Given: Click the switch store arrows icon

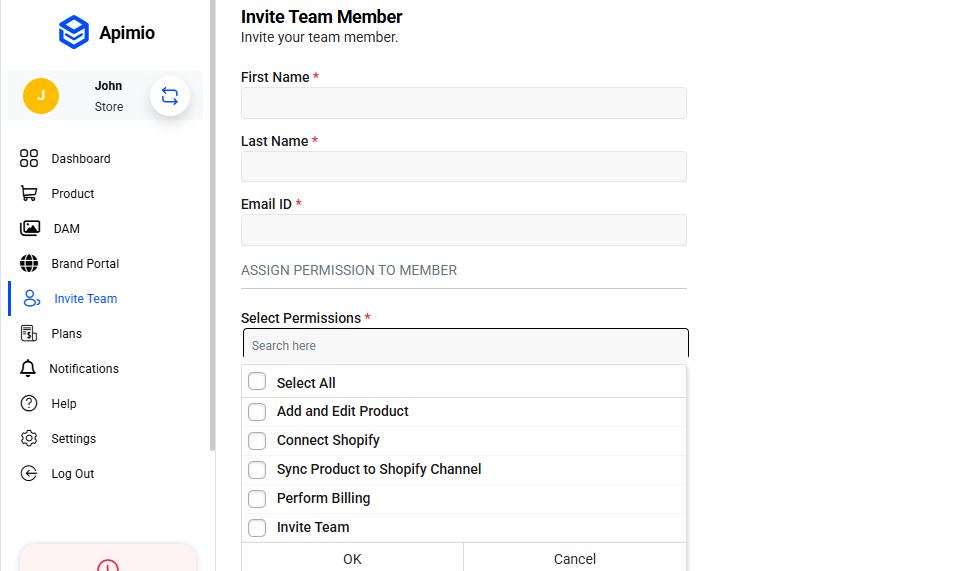Looking at the screenshot, I should coord(170,96).
